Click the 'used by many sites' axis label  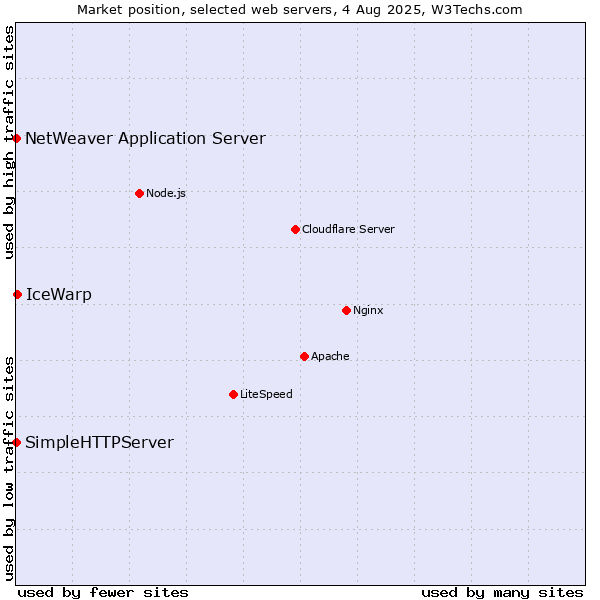[x=502, y=593]
